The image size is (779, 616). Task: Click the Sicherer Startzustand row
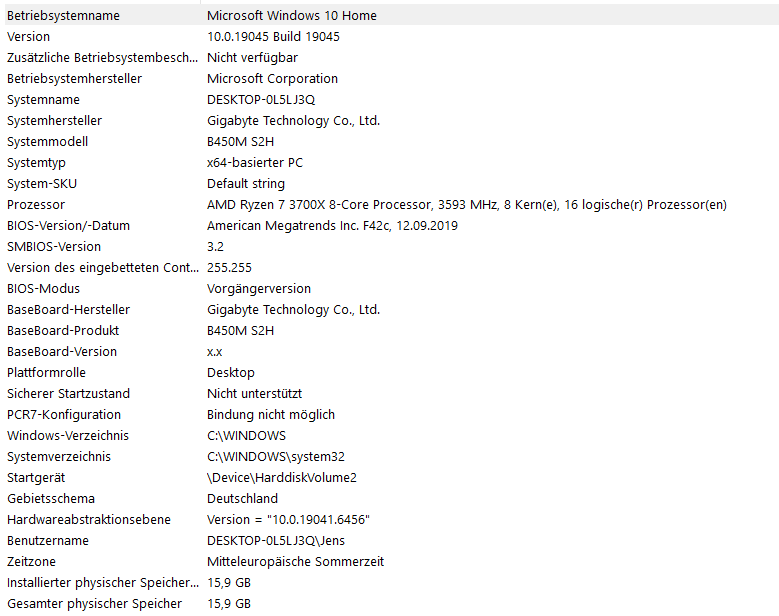pyautogui.click(x=391, y=393)
